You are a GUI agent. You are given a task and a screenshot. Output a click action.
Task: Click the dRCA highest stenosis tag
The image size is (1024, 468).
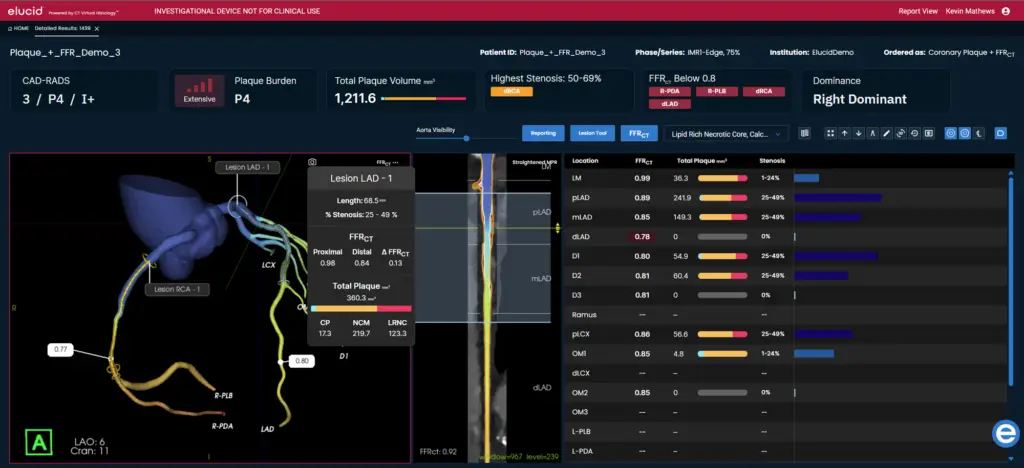[511, 92]
